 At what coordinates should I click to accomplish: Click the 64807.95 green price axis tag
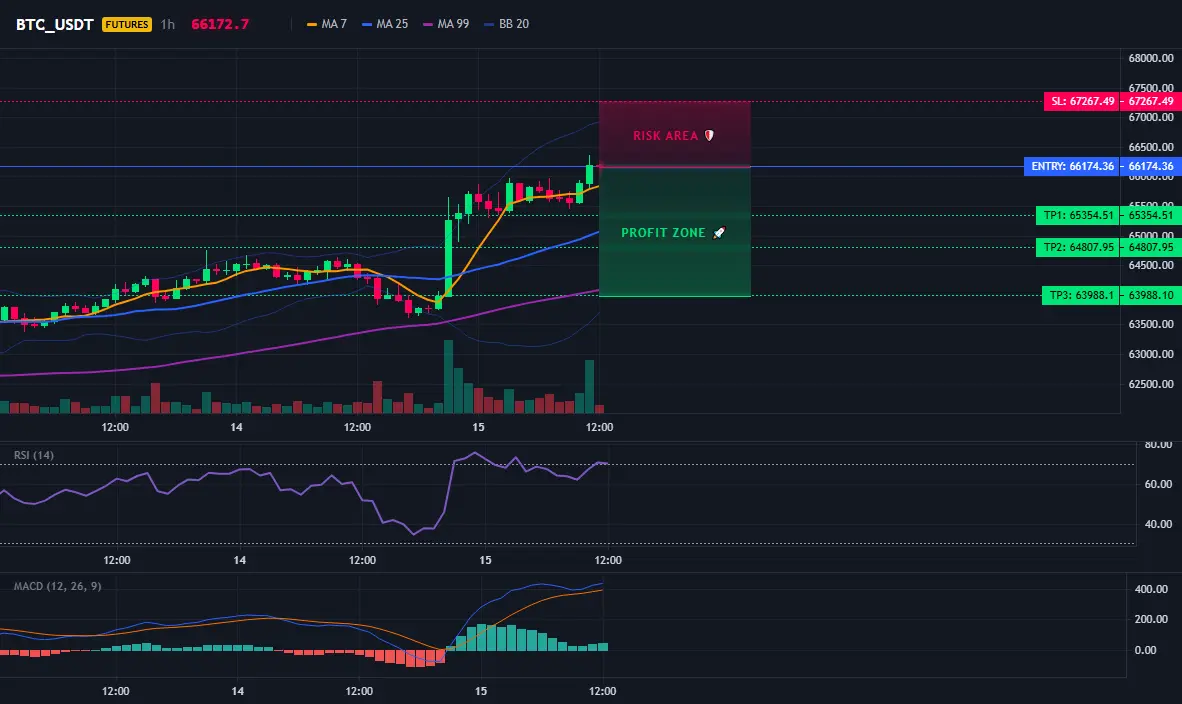[x=1150, y=246]
